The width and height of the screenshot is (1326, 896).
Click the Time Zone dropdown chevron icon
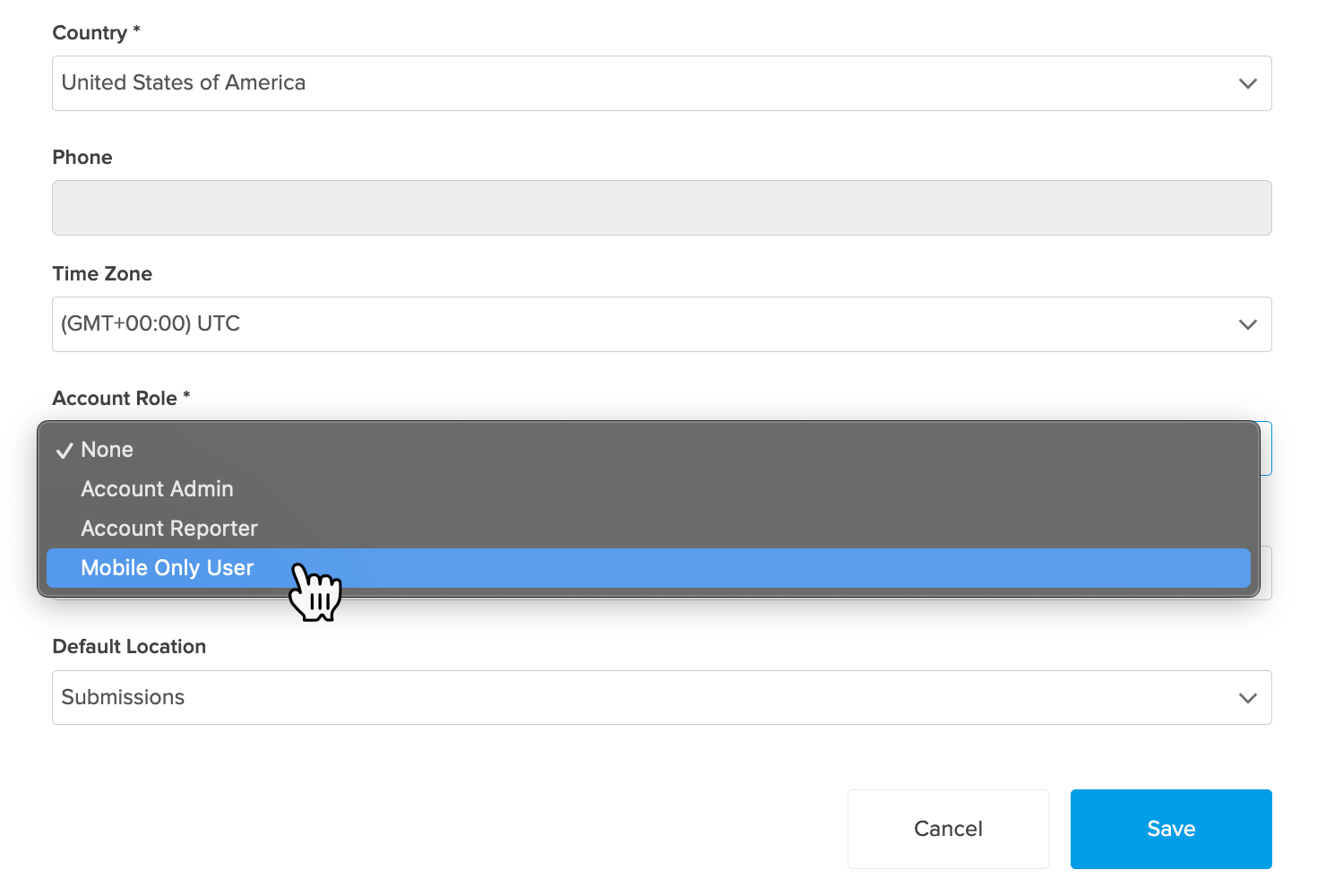click(1247, 324)
